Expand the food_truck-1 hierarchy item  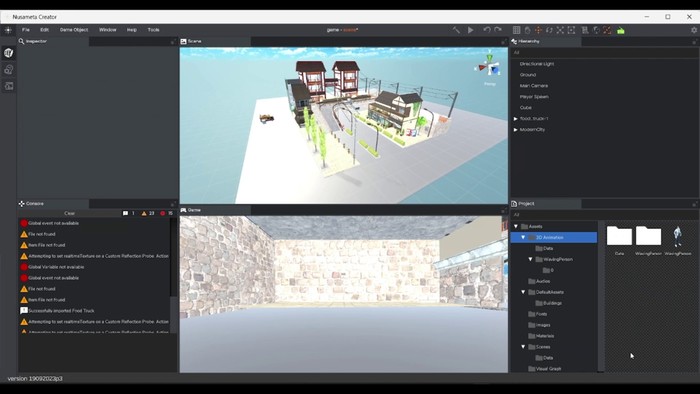click(515, 119)
